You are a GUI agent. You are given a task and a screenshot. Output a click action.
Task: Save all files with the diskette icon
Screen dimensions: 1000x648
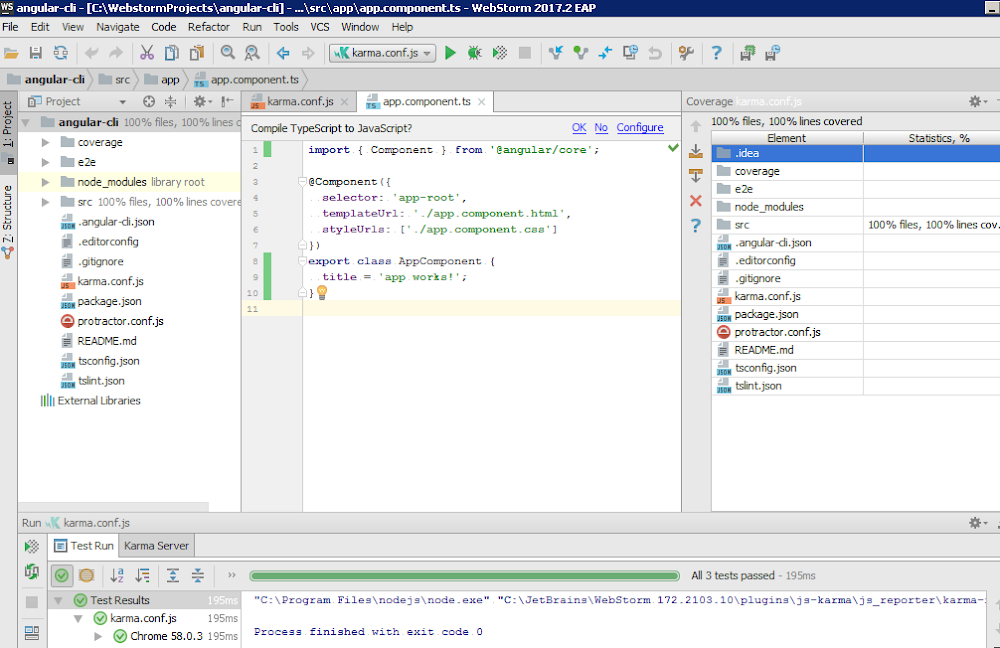[x=36, y=54]
